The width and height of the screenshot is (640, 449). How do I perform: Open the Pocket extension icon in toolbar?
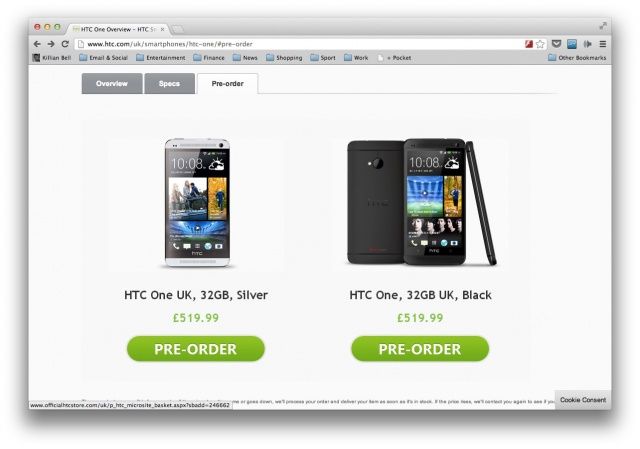(556, 44)
